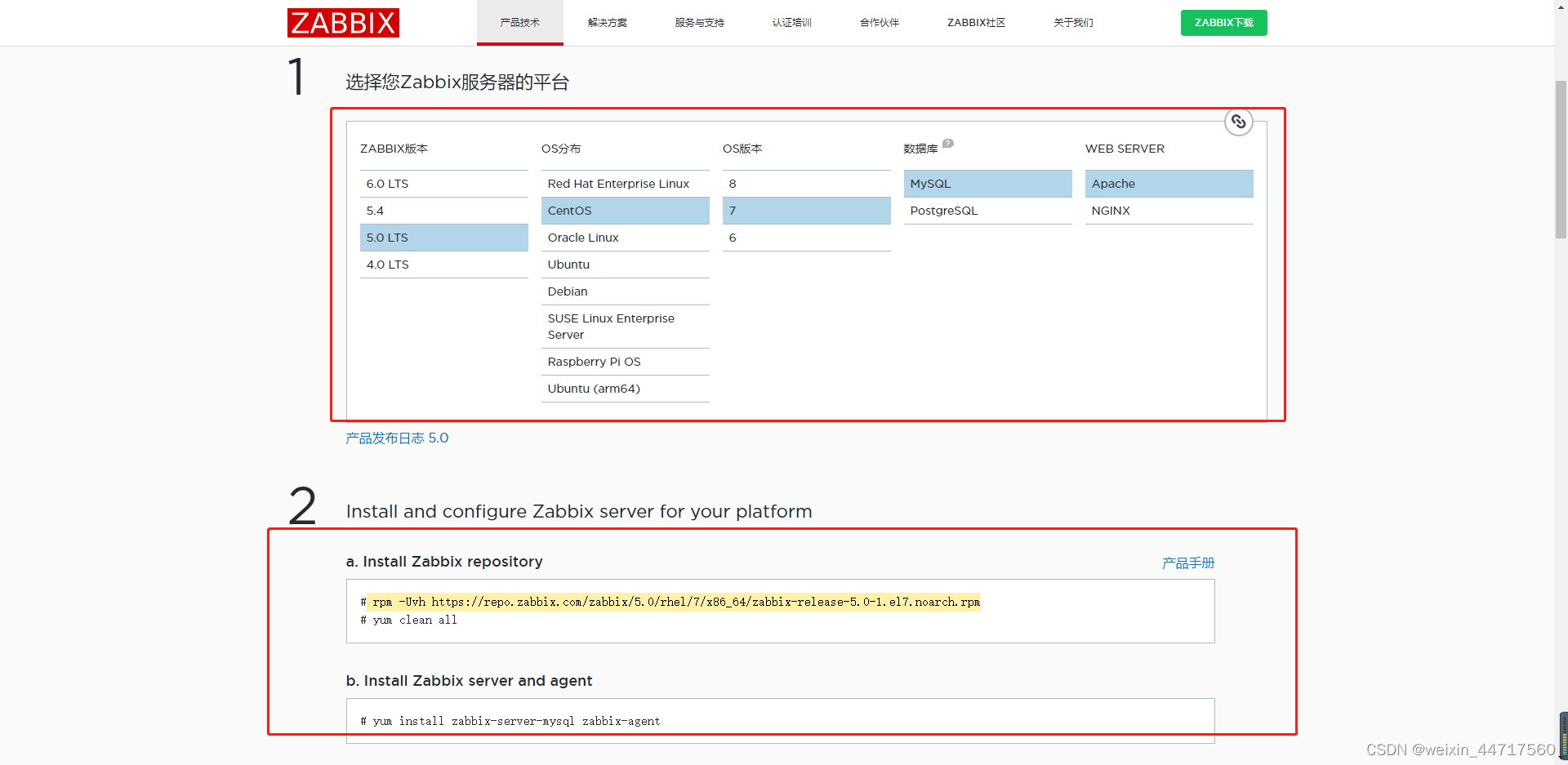Image resolution: width=1568 pixels, height=765 pixels.
Task: Select NGINX web server
Action: coord(1169,211)
